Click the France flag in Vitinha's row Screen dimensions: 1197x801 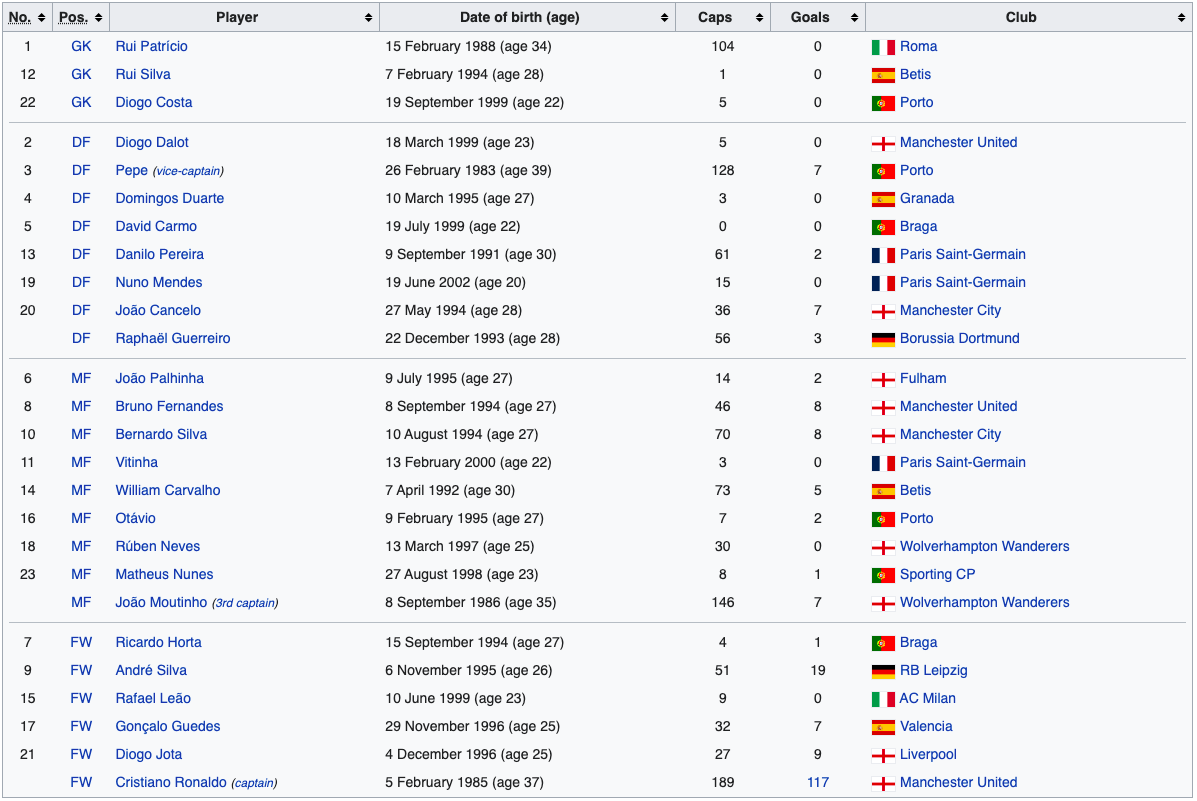[x=883, y=463]
